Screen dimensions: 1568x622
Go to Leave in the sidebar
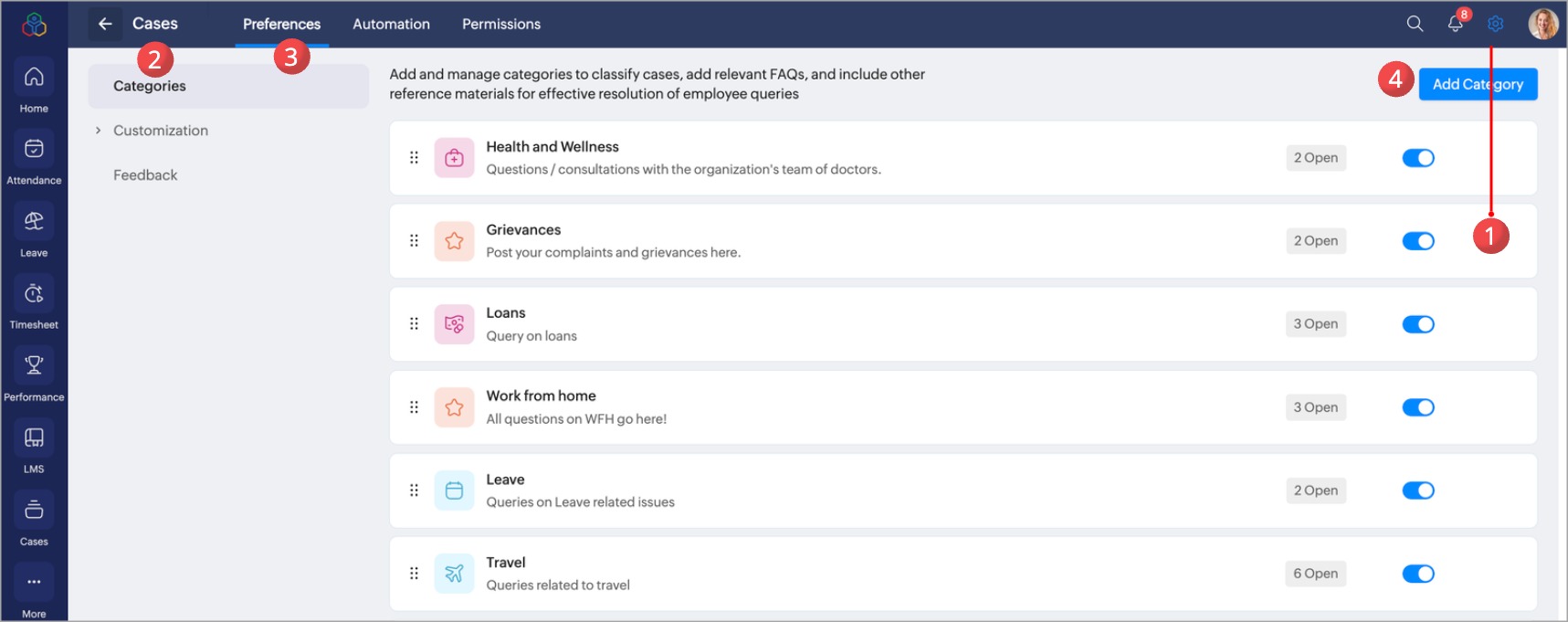coord(34,222)
